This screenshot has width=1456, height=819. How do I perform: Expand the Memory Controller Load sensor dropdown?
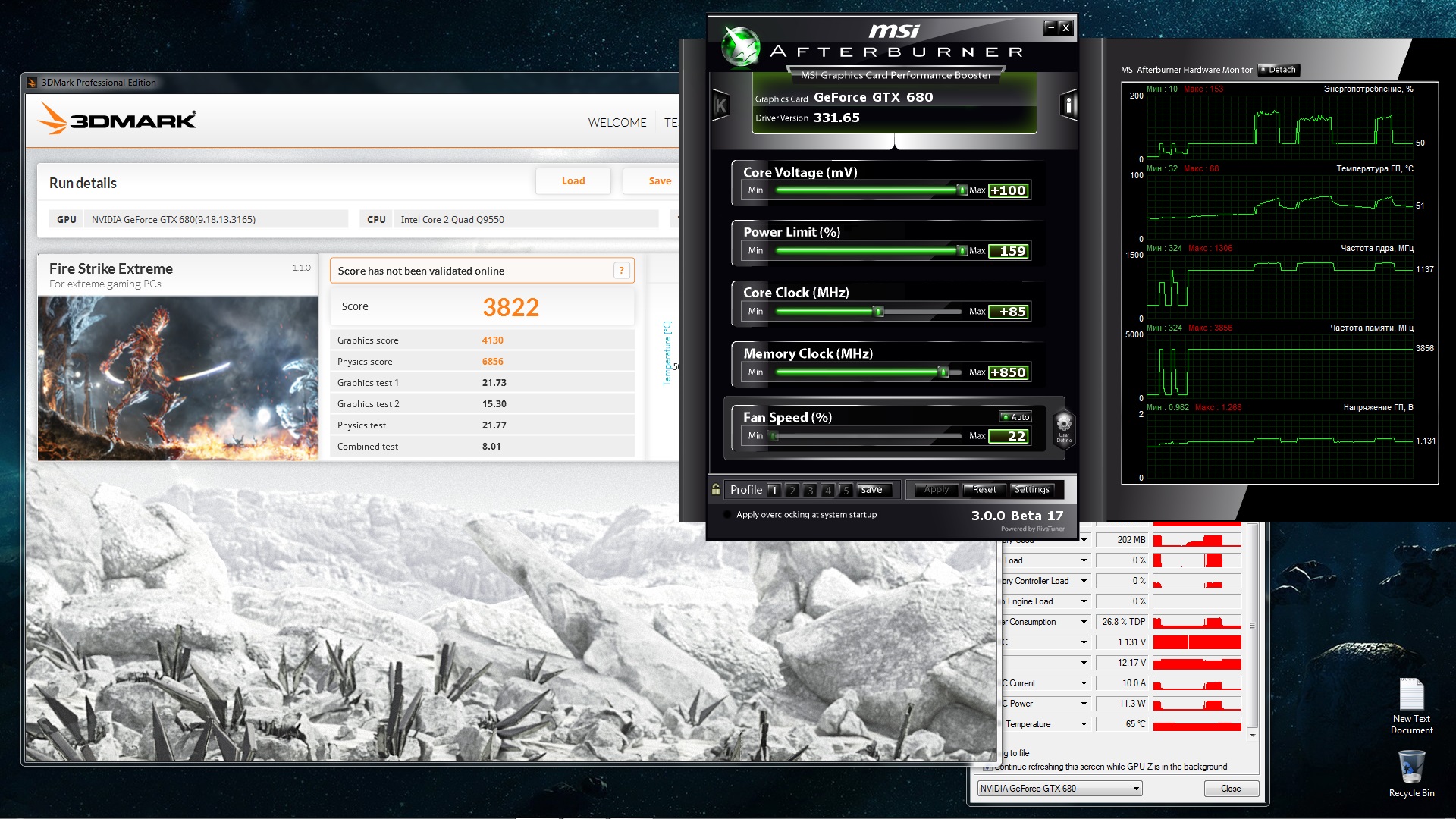1084,581
